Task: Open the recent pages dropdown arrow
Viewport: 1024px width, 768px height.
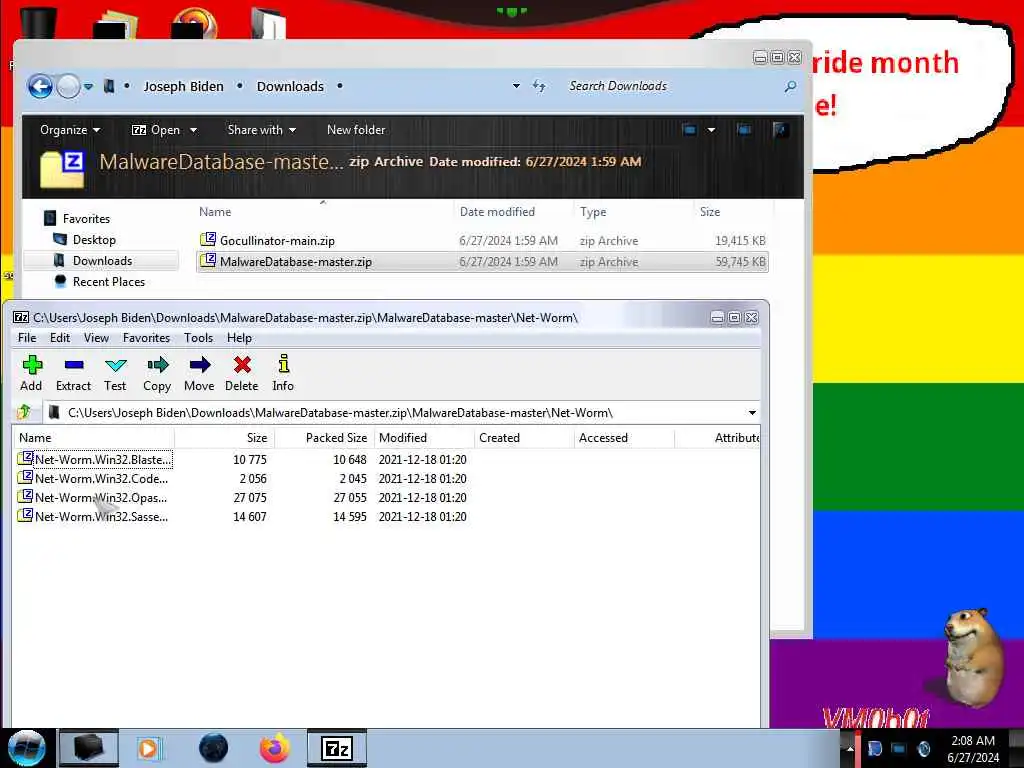Action: click(x=89, y=86)
